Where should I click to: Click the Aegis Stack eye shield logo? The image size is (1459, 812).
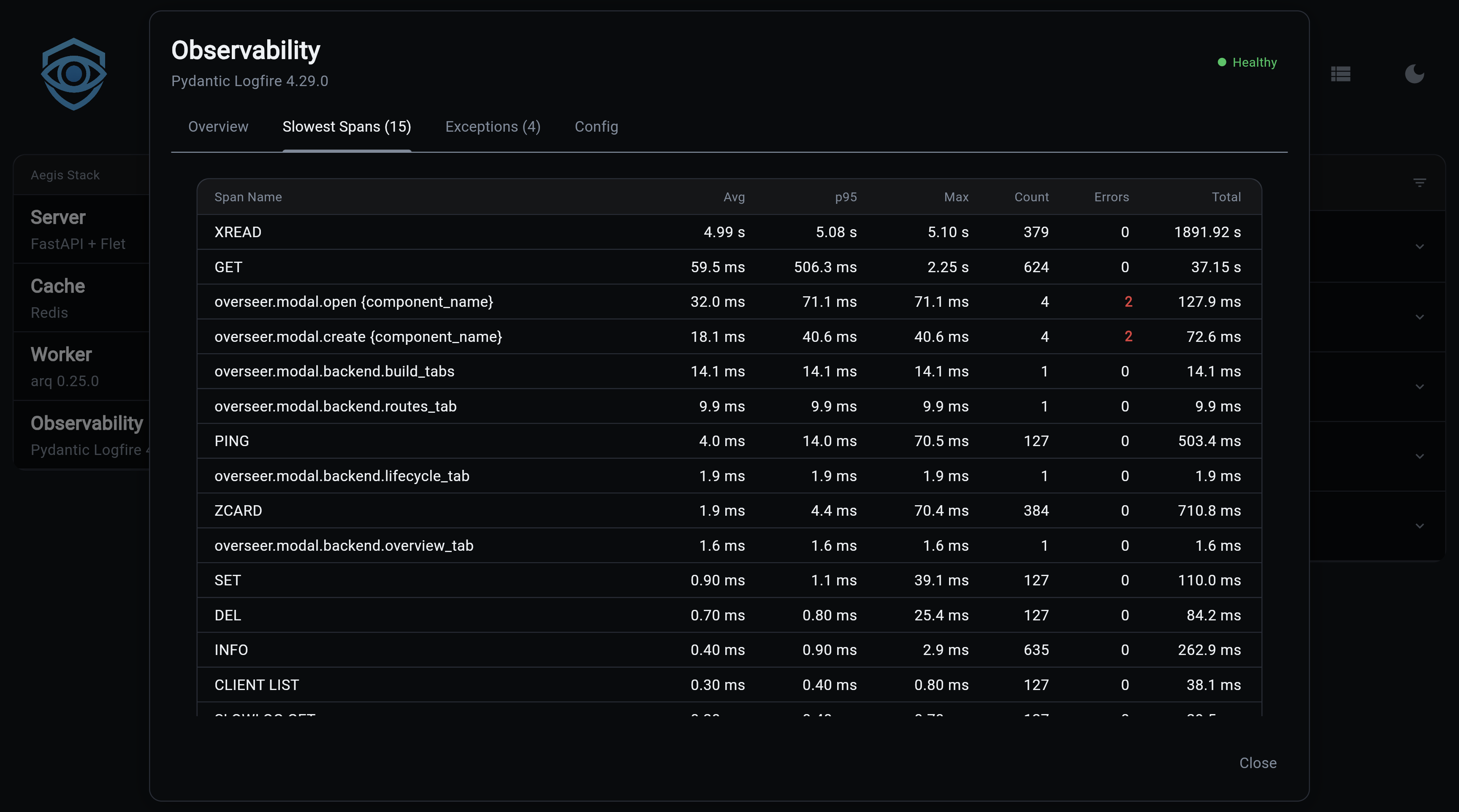coord(73,73)
